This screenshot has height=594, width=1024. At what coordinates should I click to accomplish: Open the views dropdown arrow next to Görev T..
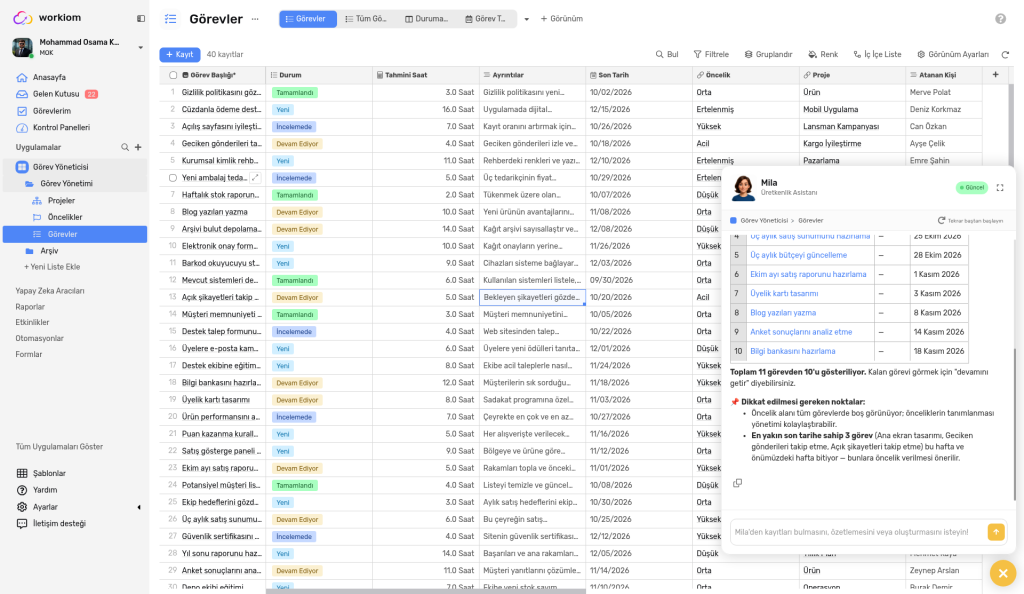click(x=526, y=20)
